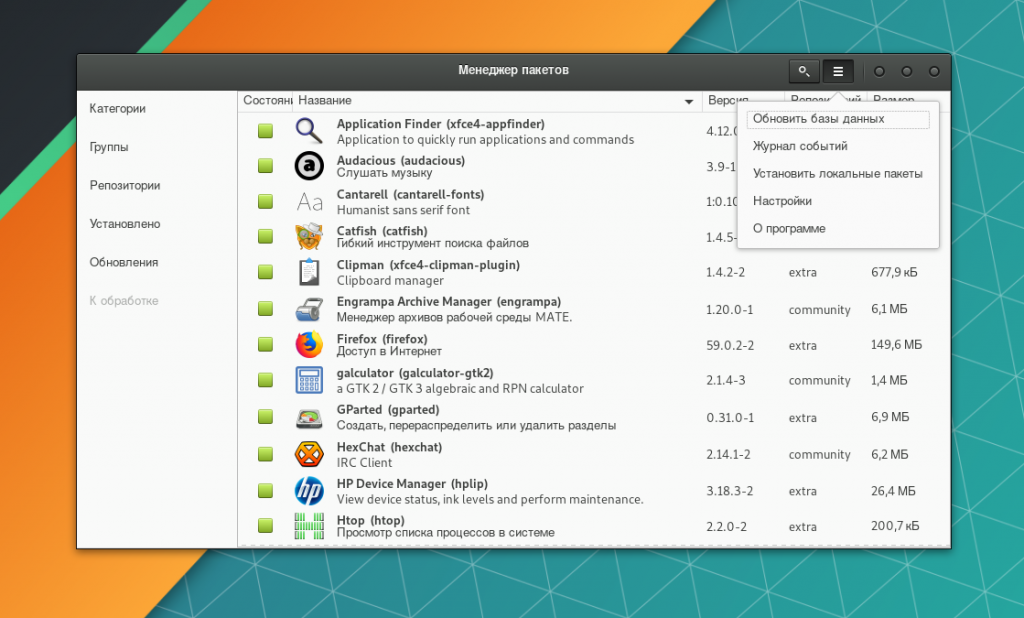Show the Обновления sidebar section
1024x618 pixels.
click(124, 263)
